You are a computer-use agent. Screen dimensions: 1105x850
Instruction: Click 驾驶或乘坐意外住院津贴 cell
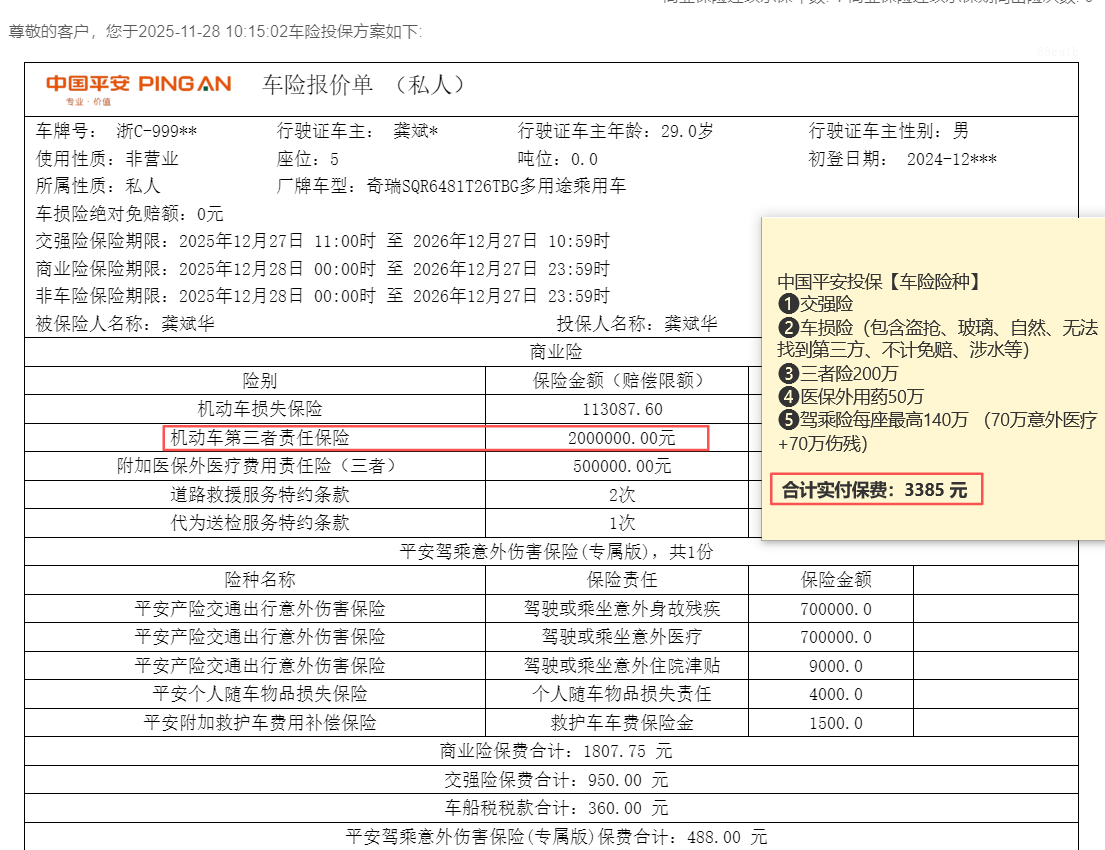coord(622,665)
